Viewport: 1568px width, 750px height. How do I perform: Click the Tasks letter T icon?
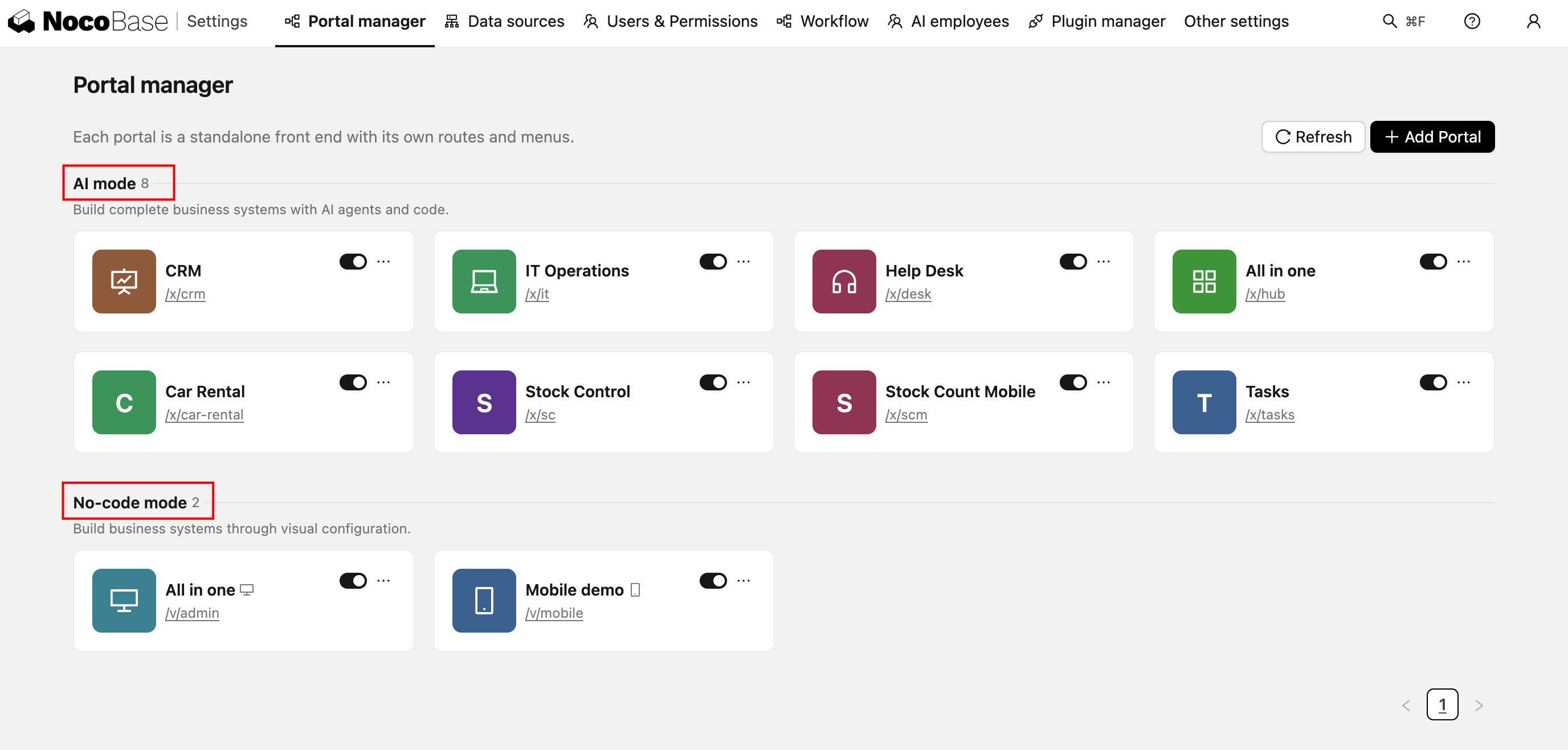[x=1204, y=402]
